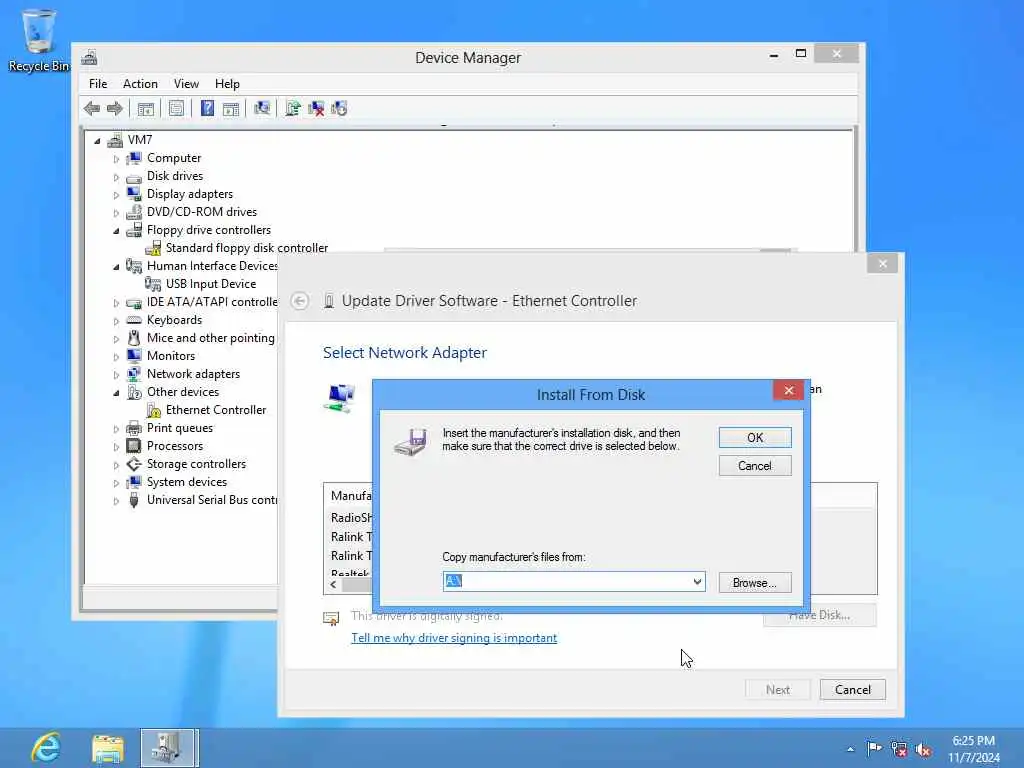Select the Storage controllers category
The height and width of the screenshot is (768, 1024).
click(x=196, y=464)
